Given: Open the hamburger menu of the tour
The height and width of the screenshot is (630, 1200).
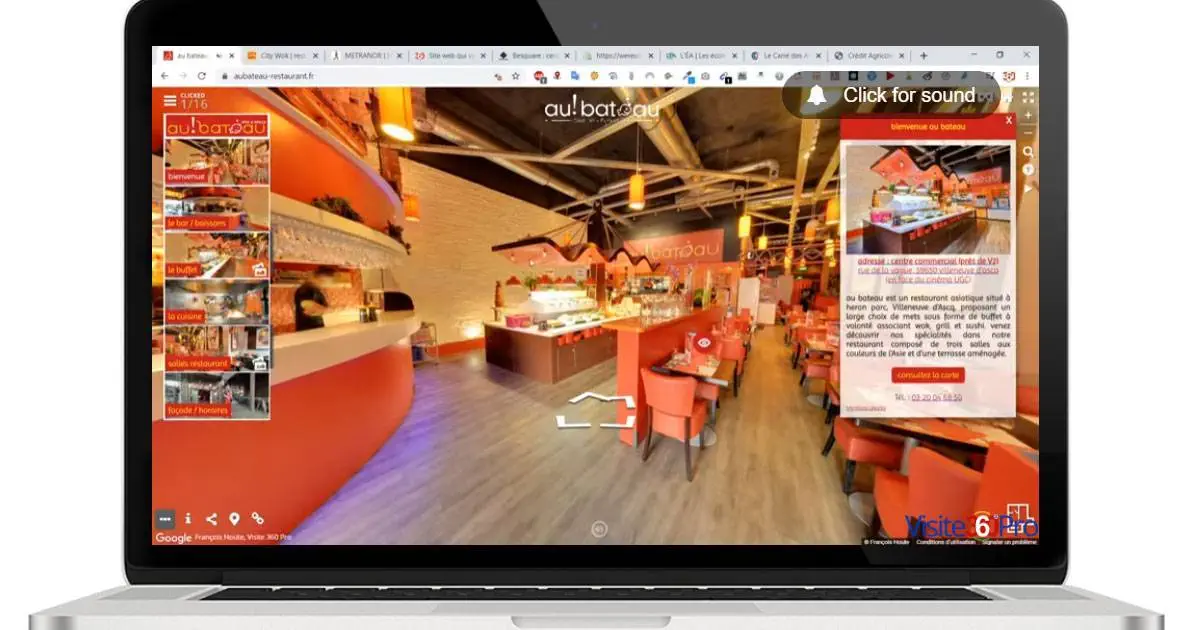Looking at the screenshot, I should pos(169,101).
